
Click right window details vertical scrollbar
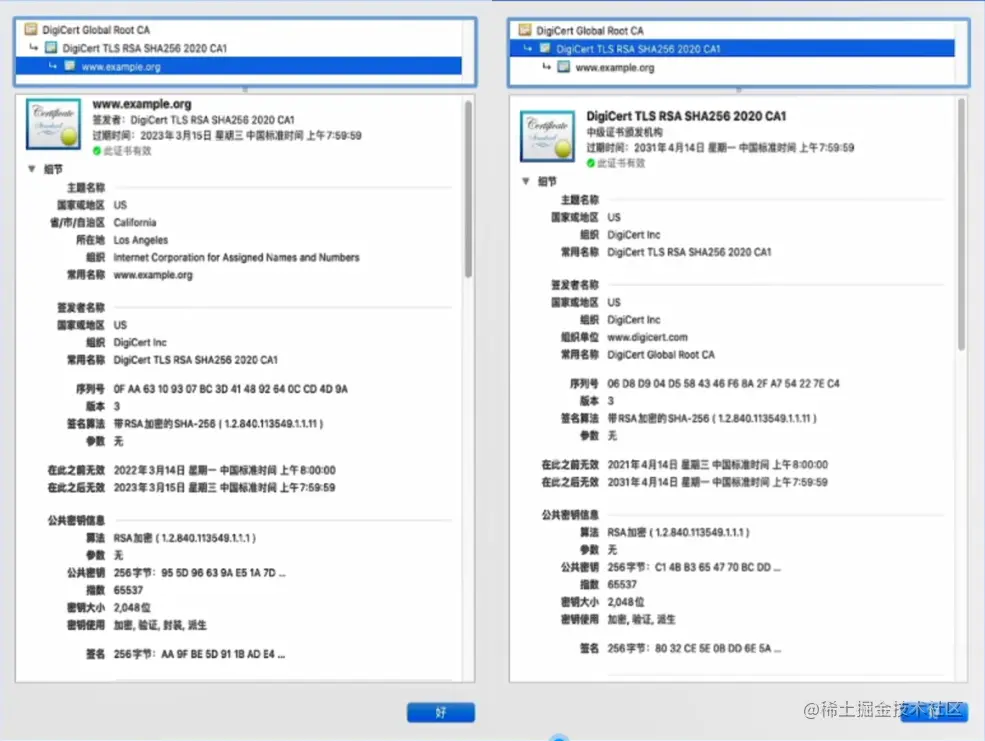[x=961, y=224]
